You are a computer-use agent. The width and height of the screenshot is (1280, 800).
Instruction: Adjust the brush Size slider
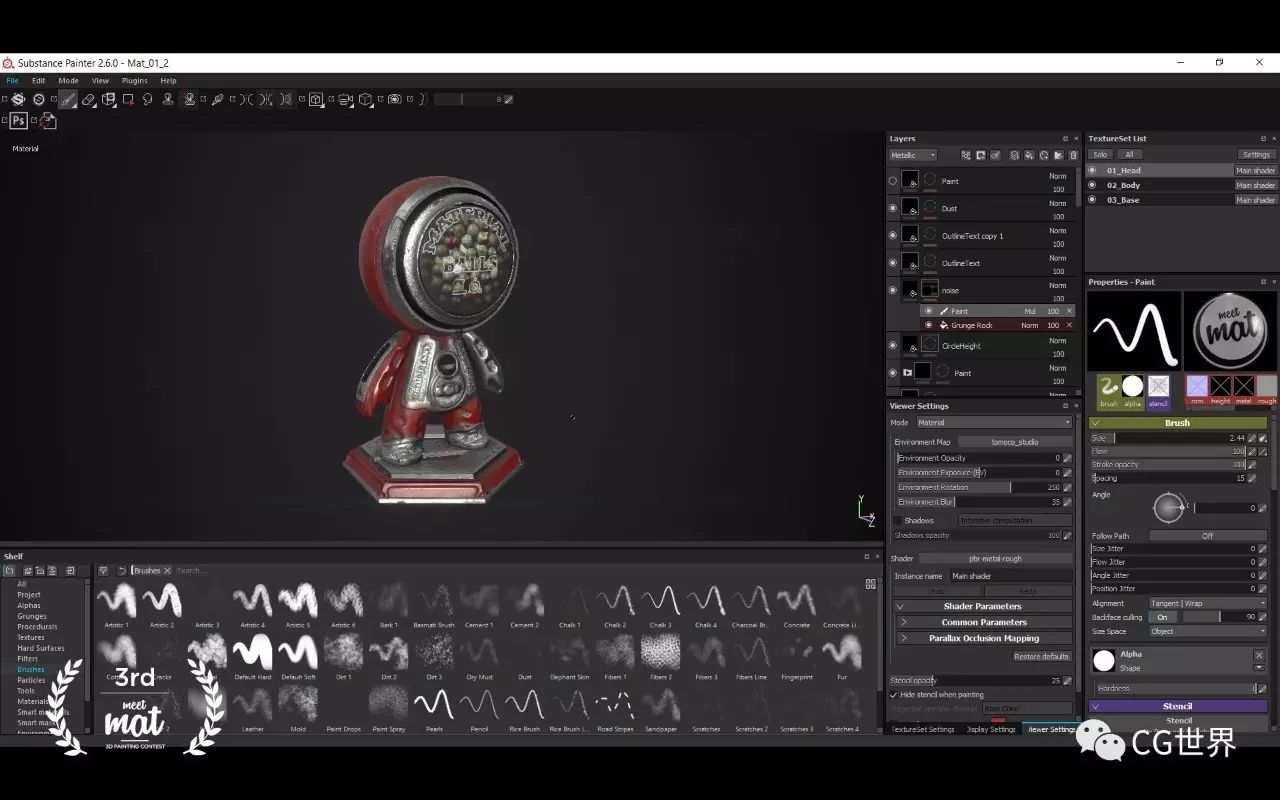[1168, 438]
